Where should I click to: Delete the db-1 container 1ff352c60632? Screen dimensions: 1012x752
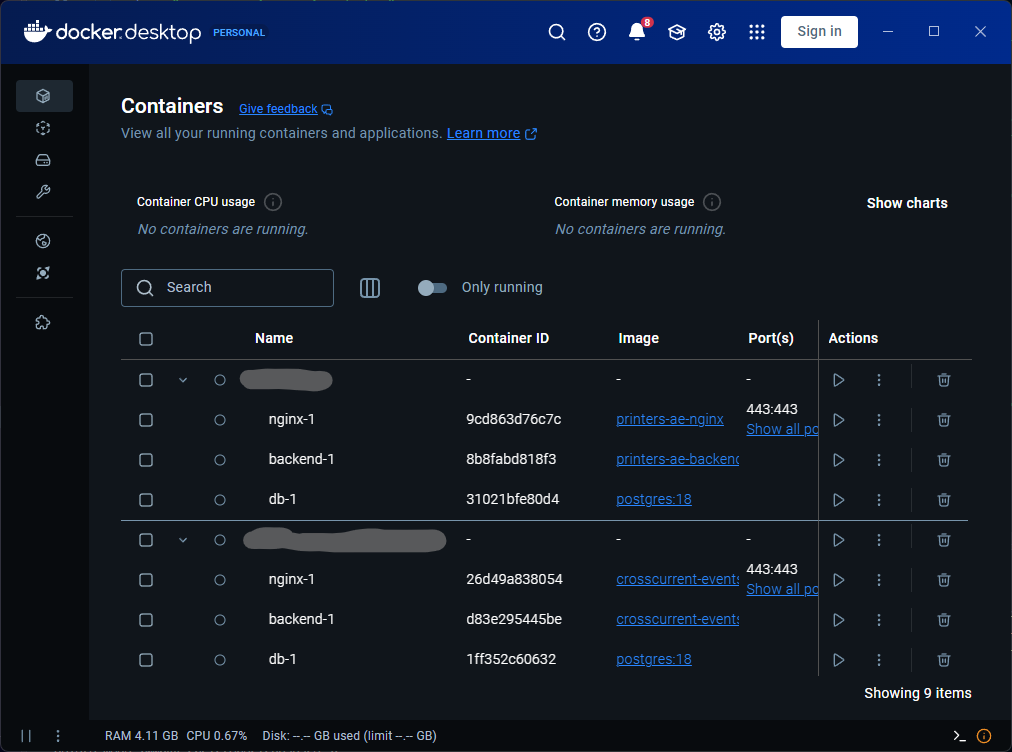click(x=944, y=660)
